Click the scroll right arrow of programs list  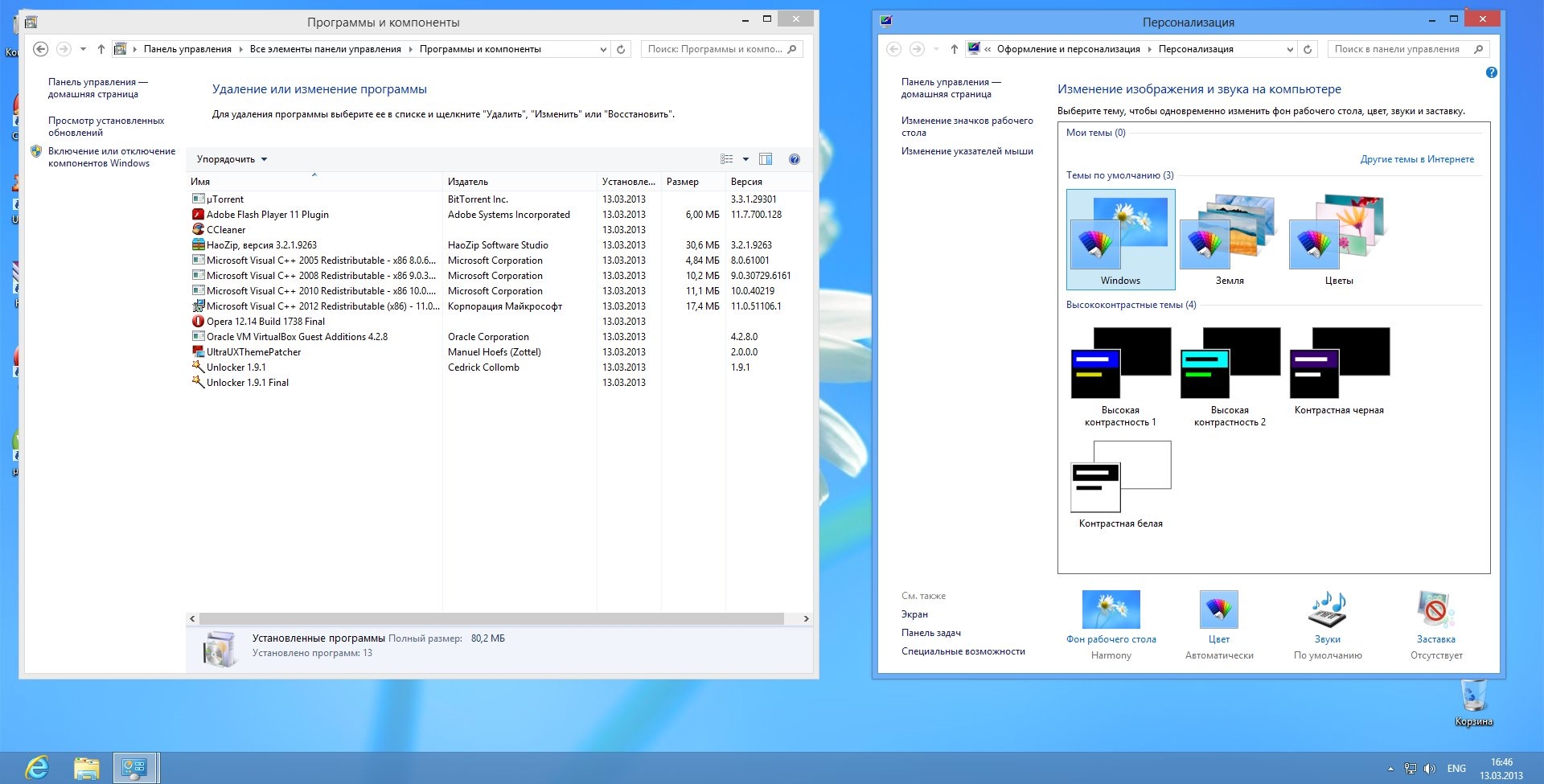click(806, 618)
